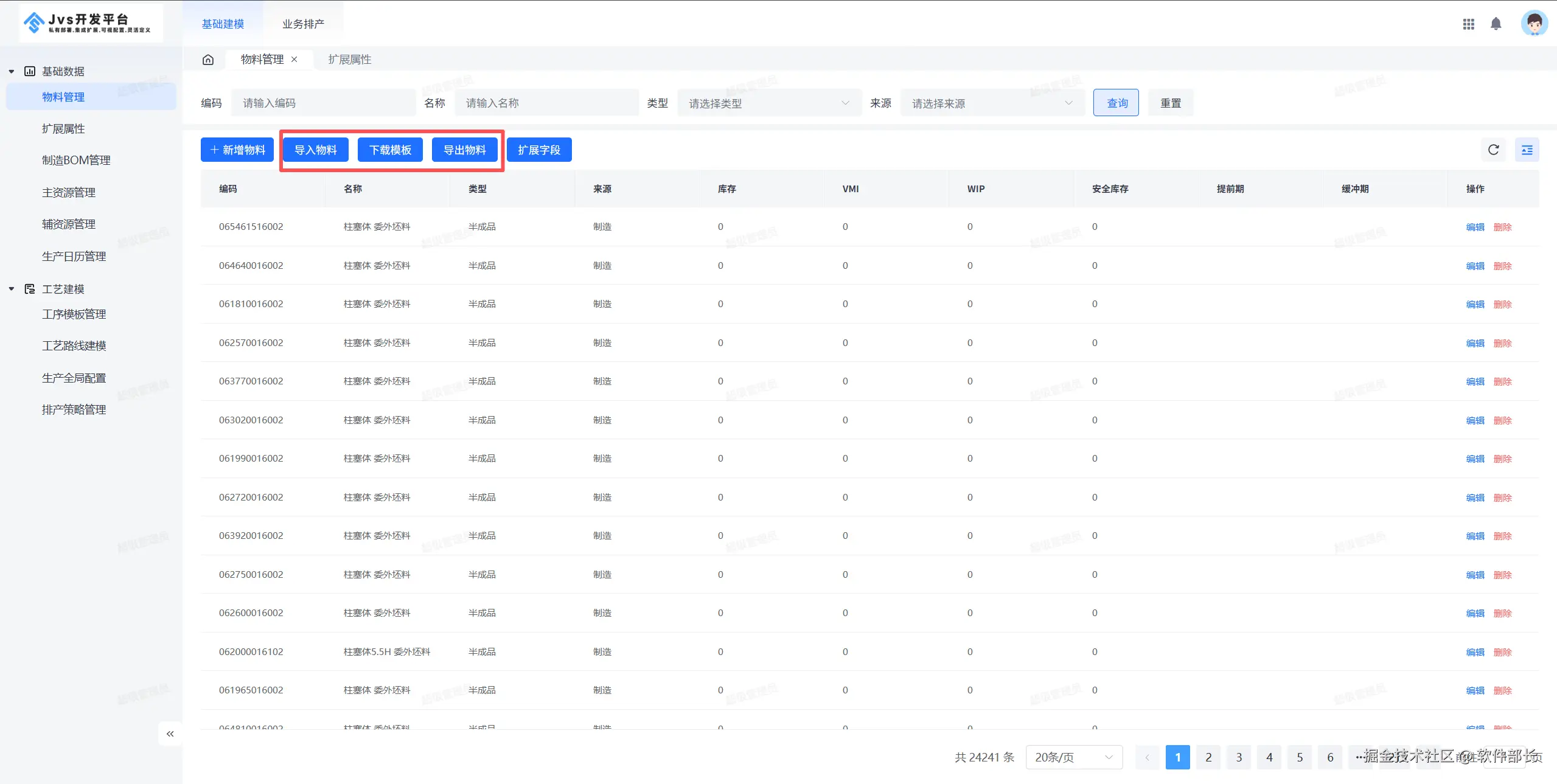Open the 类型 dropdown filter
1557x784 pixels.
click(768, 103)
